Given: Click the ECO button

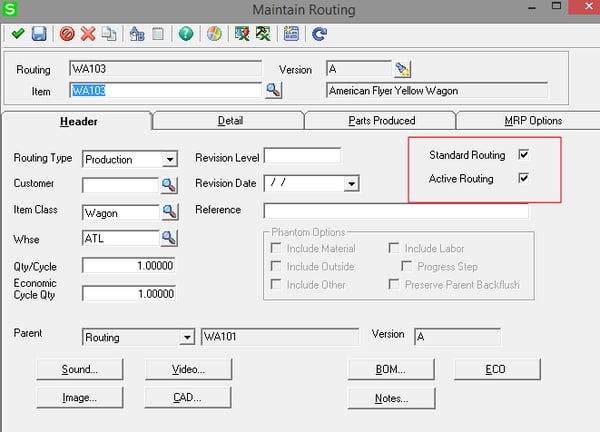Looking at the screenshot, I should [497, 369].
